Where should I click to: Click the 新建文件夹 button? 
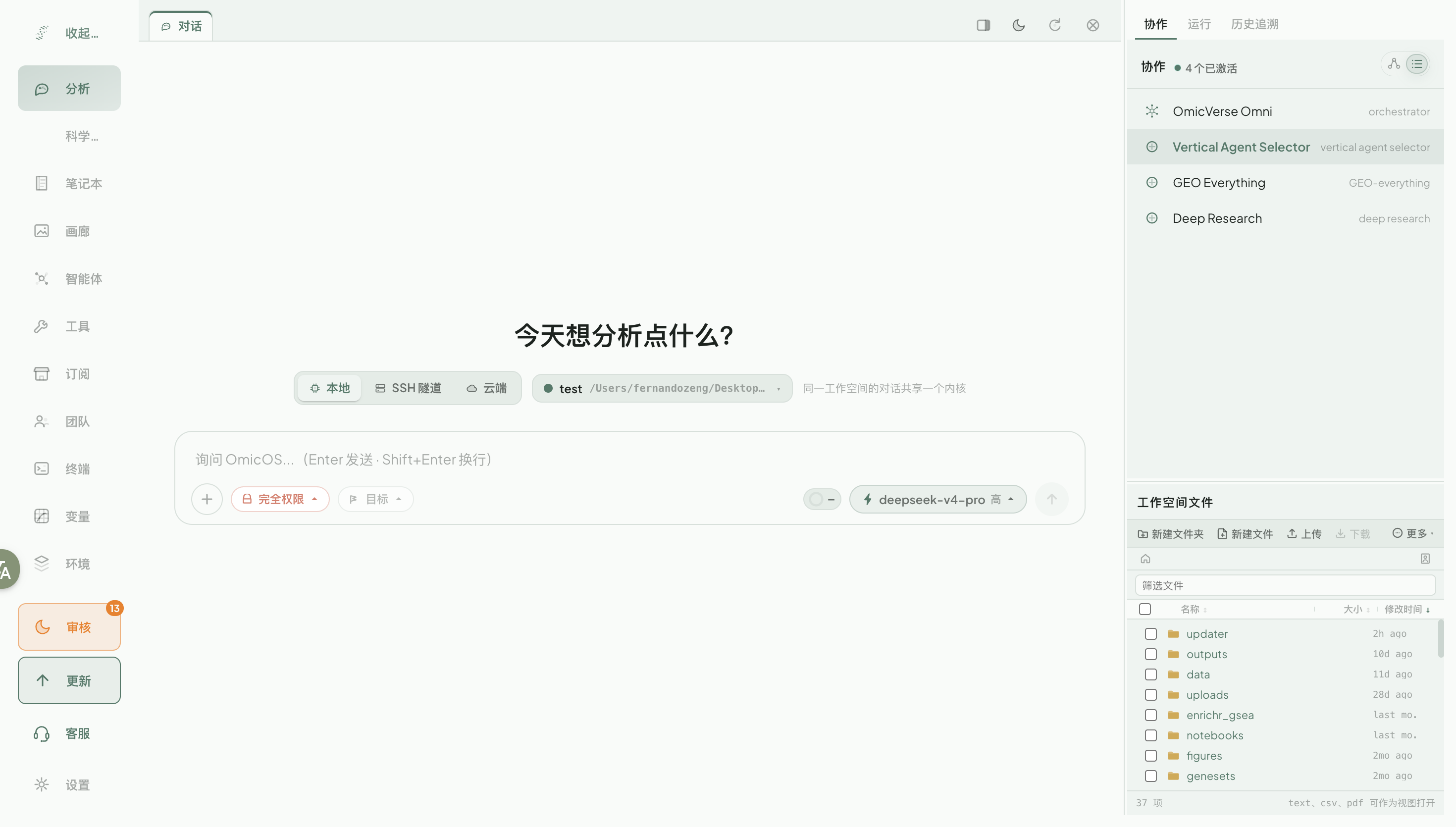[1170, 534]
